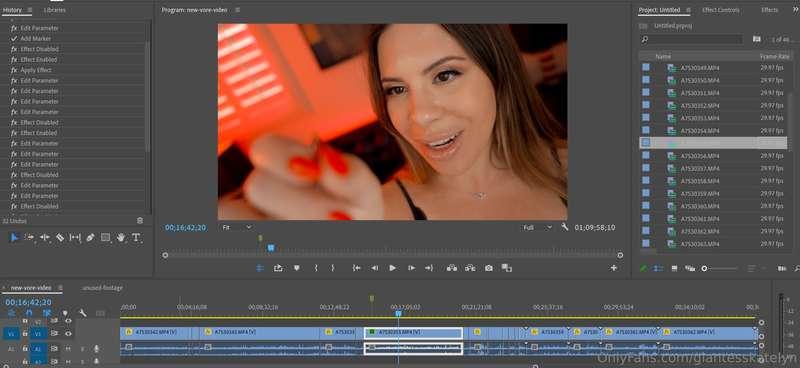Toggle linked selection in timeline
800x368 pixels.
pyautogui.click(x=46, y=313)
